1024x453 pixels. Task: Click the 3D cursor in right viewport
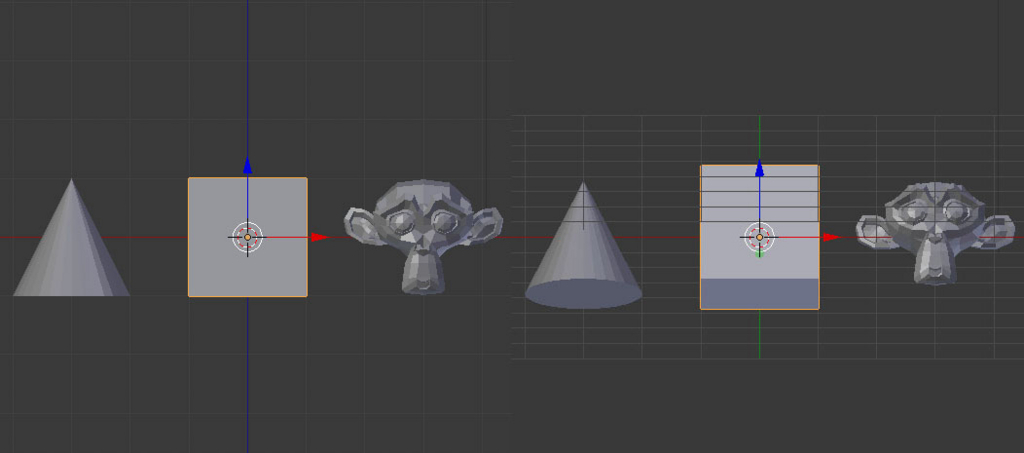tap(760, 237)
